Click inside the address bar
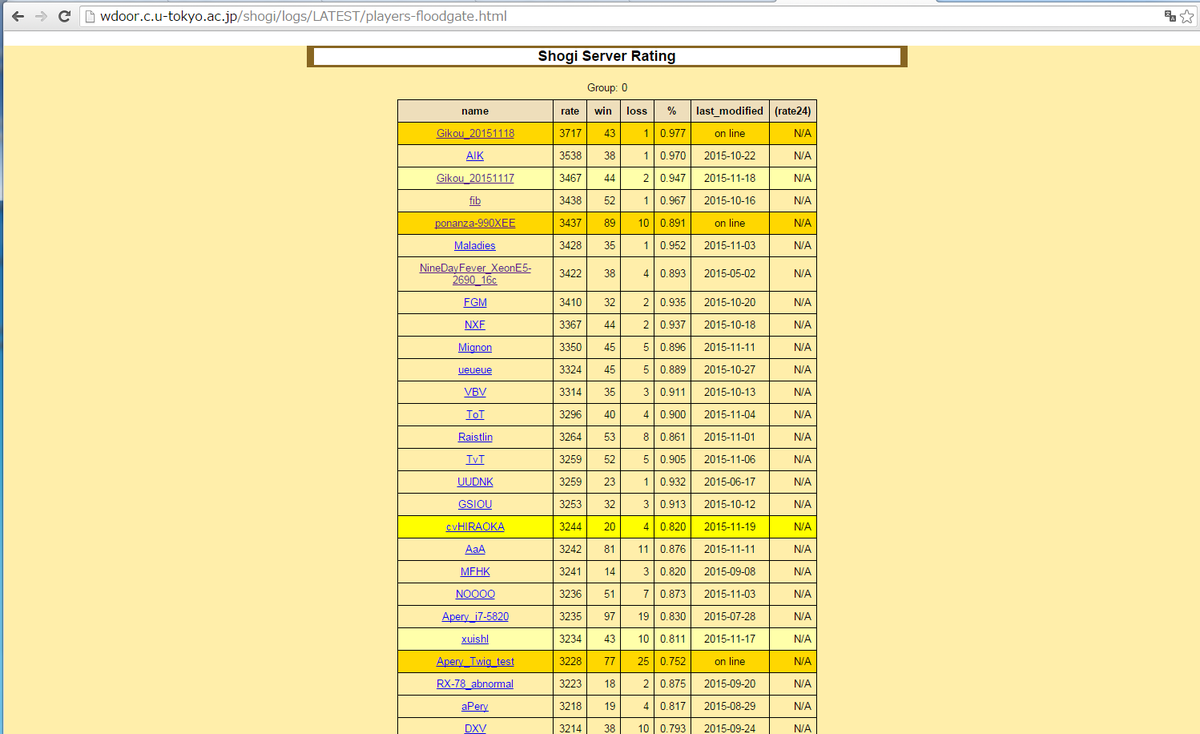This screenshot has height=734, width=1200. [400, 16]
